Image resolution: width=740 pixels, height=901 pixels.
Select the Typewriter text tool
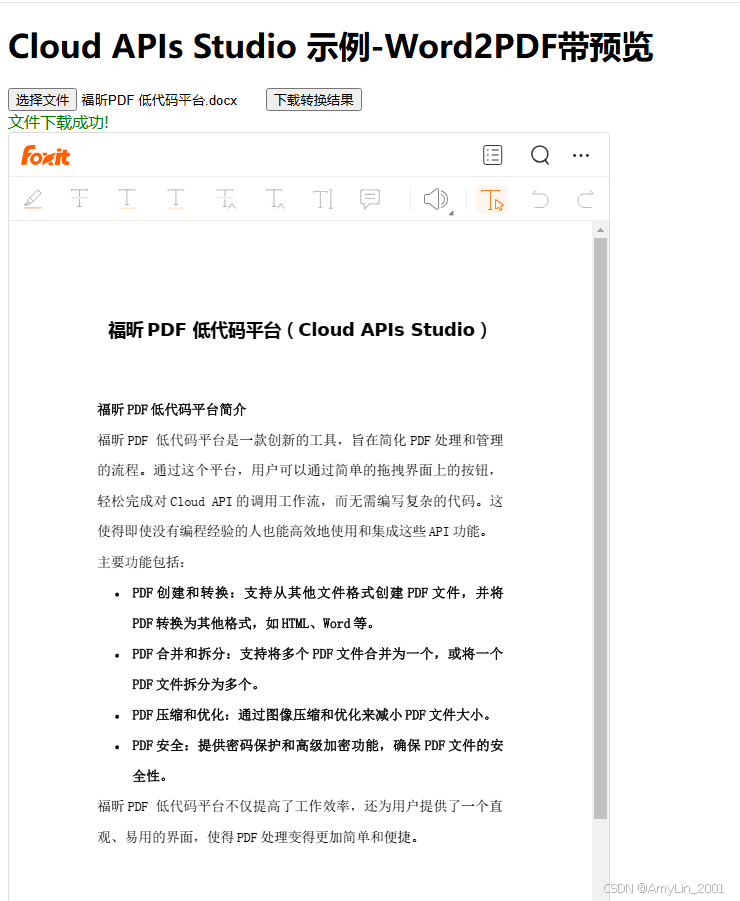coord(323,199)
